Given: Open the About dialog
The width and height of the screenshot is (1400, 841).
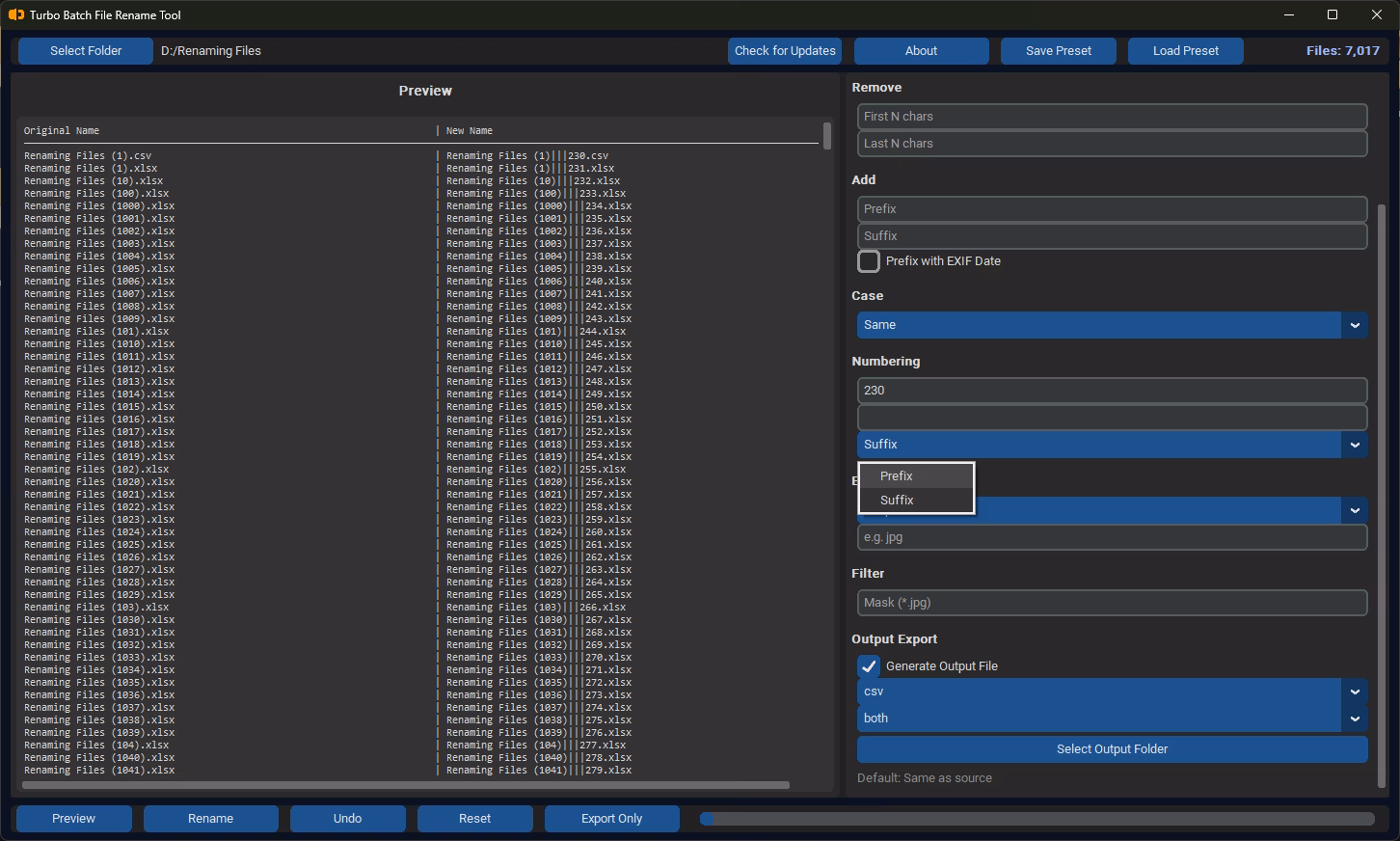Looking at the screenshot, I should (x=921, y=51).
